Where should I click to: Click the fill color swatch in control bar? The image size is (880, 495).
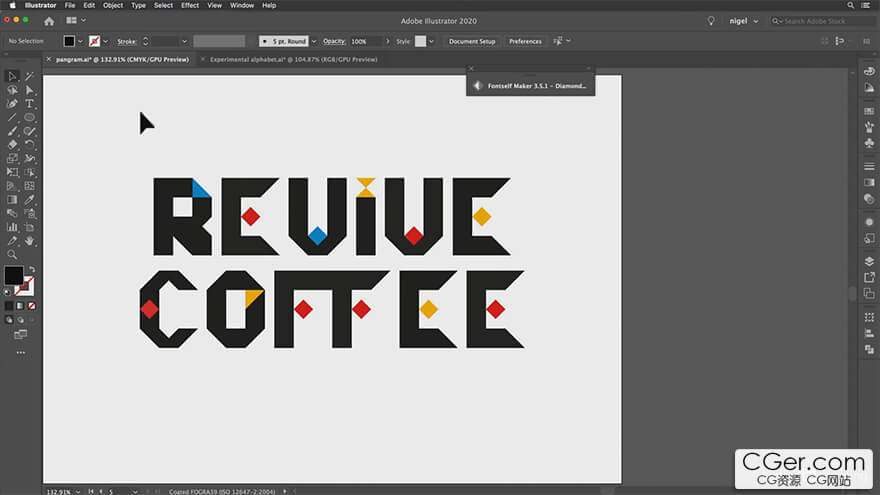(x=69, y=41)
